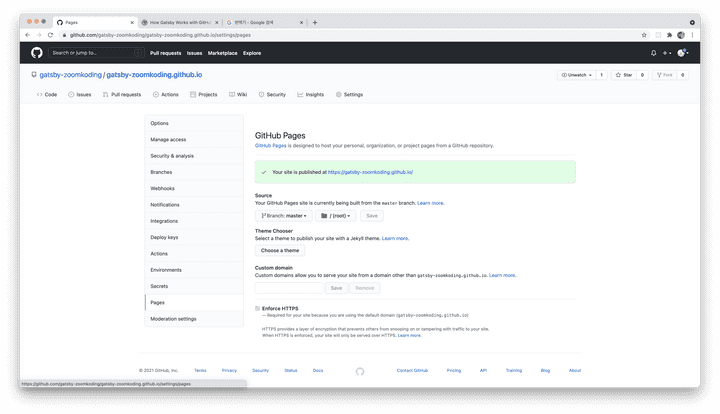Screen dimensions: 720x414
Task: Open the user avatar menu
Action: pos(683,53)
